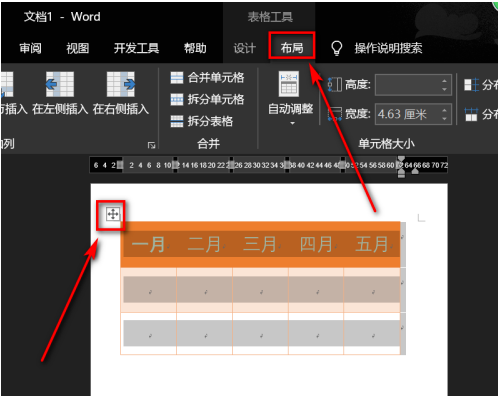Switch to the 帮助 ribbon tab

195,48
